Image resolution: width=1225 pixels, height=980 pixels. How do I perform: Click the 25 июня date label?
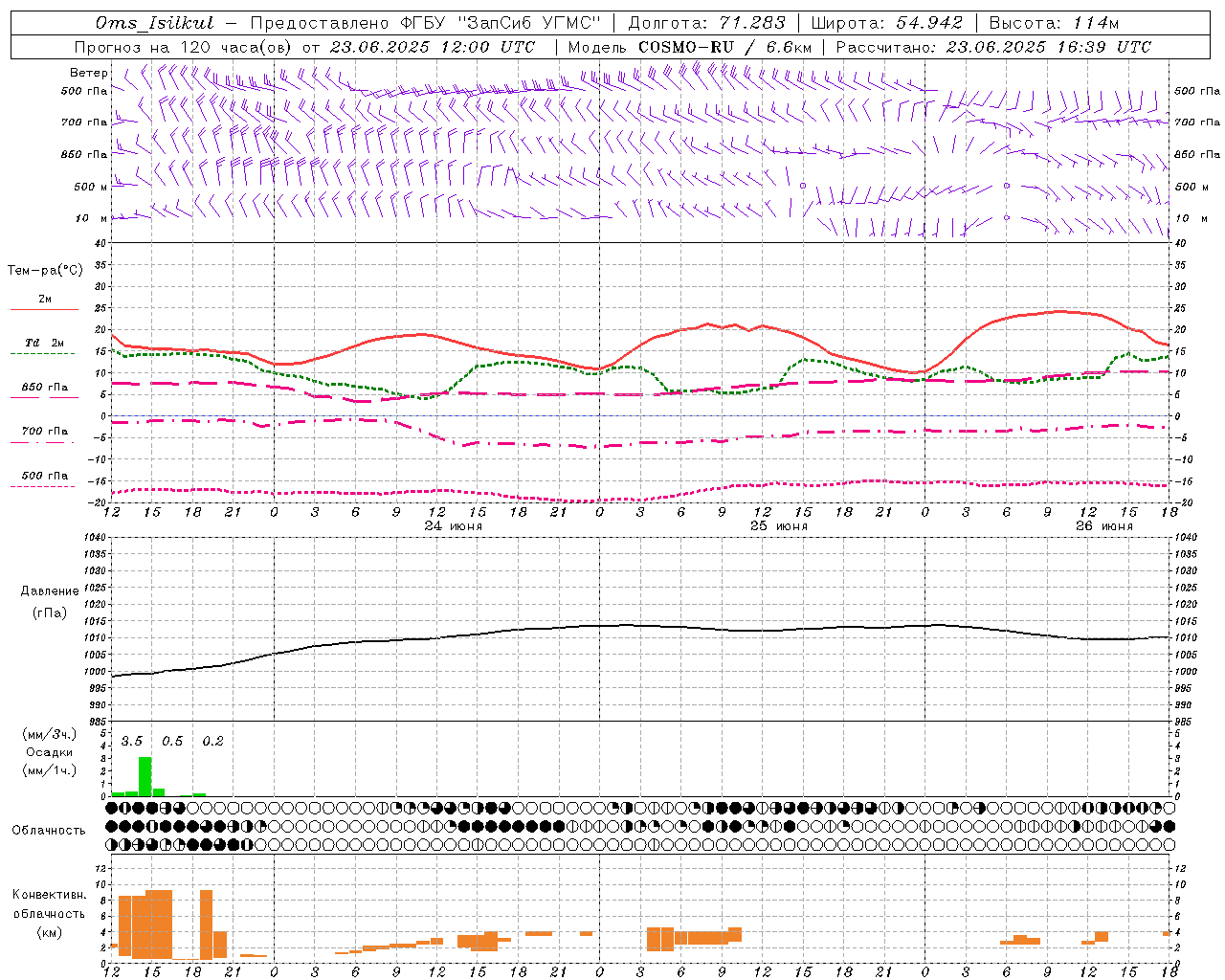point(778,526)
